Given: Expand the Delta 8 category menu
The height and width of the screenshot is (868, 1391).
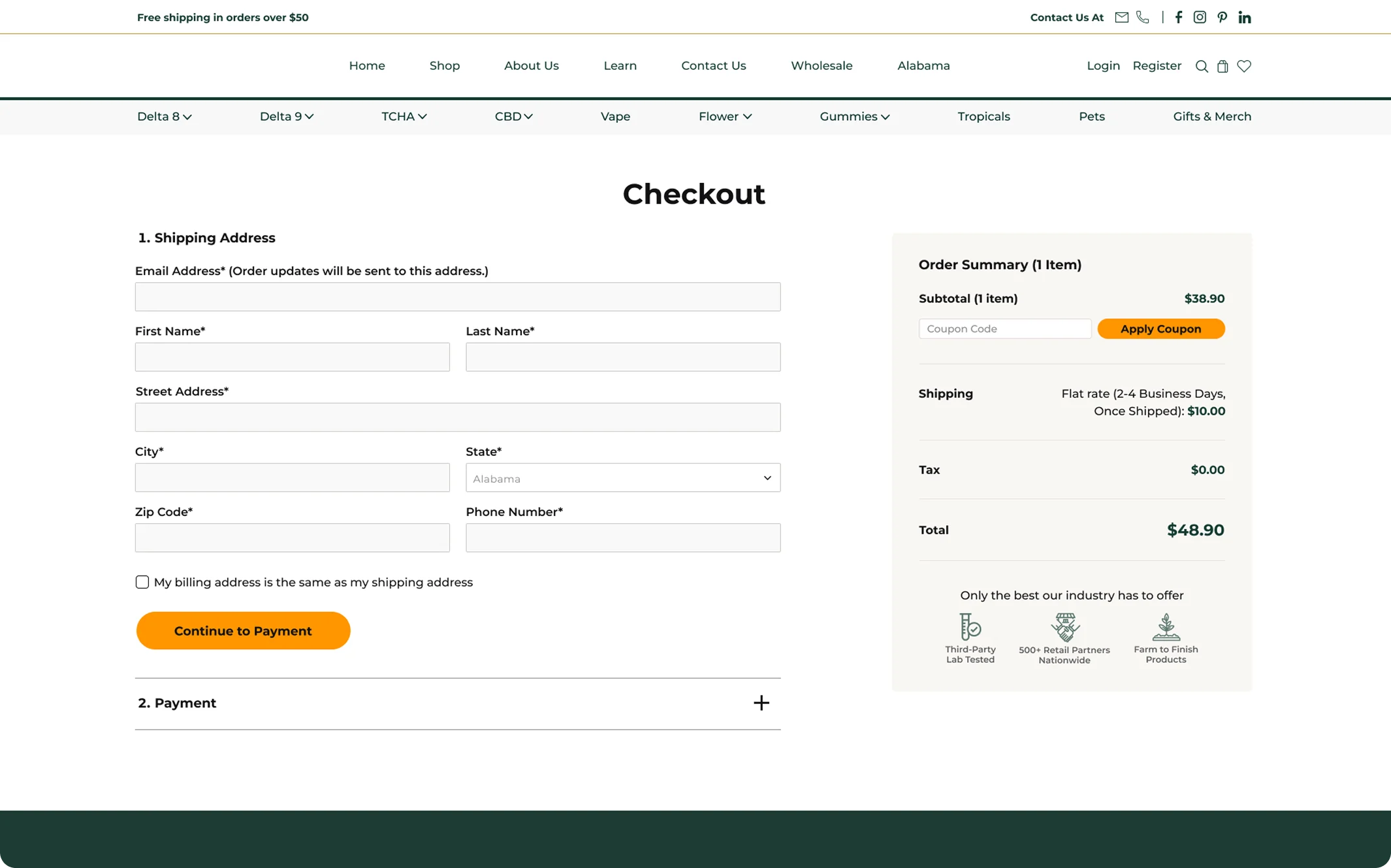Looking at the screenshot, I should 165,116.
